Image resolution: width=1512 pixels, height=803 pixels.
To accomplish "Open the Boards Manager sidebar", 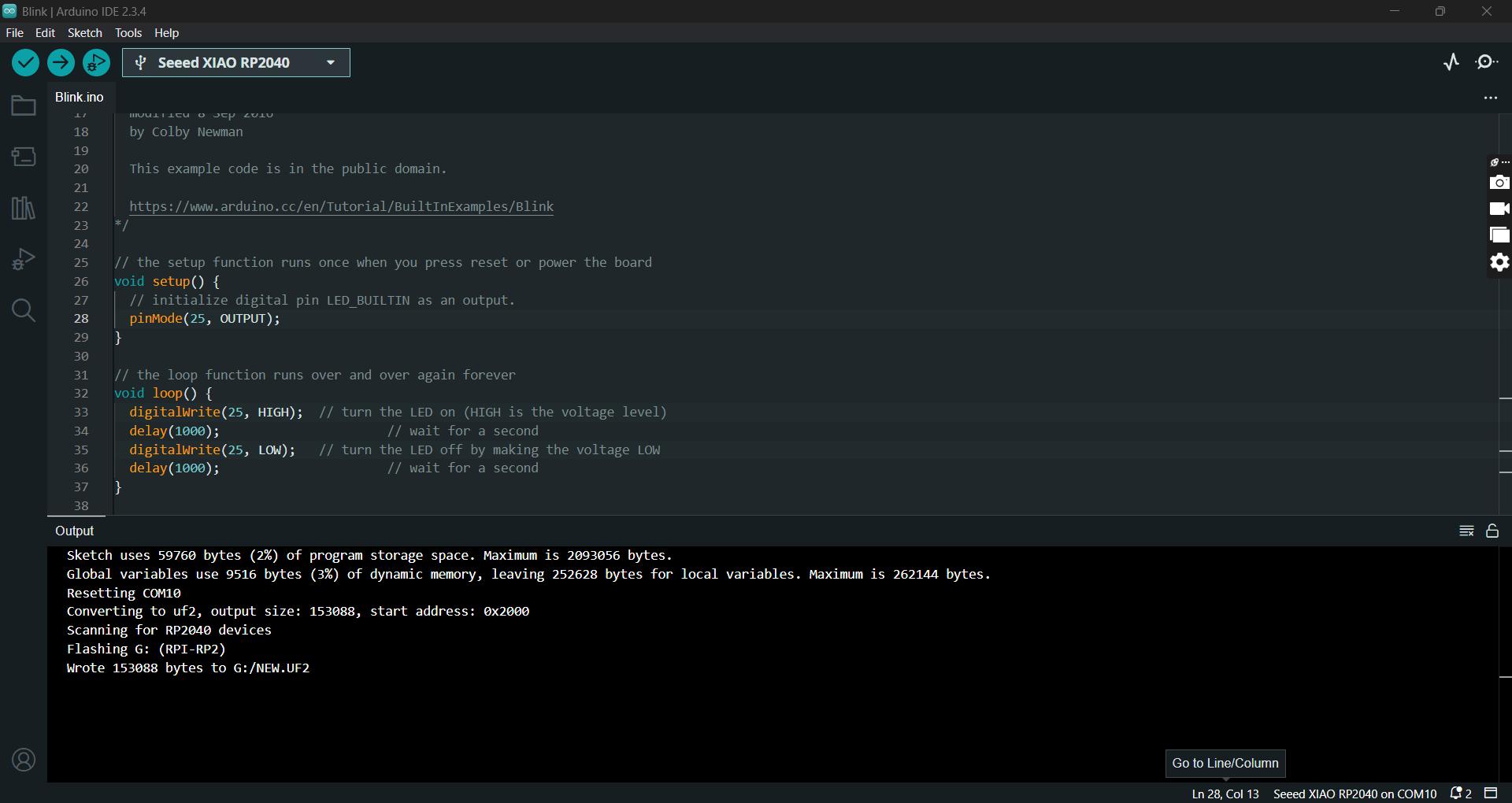I will pyautogui.click(x=24, y=157).
